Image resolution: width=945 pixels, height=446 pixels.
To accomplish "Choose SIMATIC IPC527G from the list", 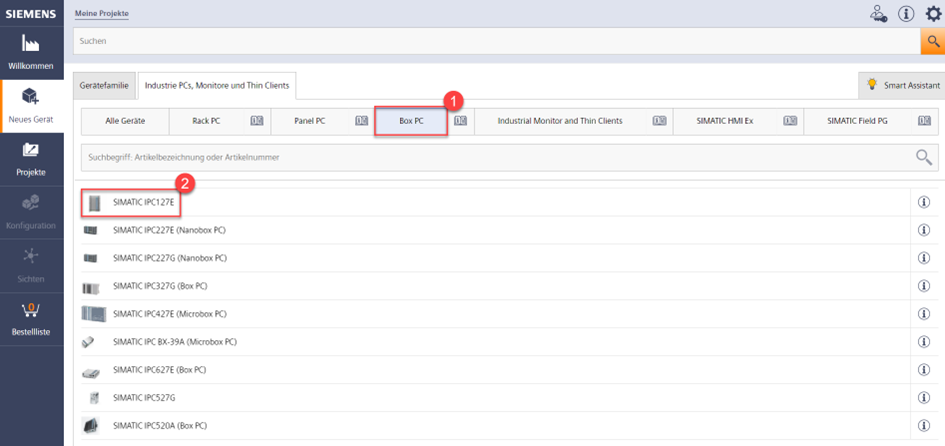I will 144,398.
